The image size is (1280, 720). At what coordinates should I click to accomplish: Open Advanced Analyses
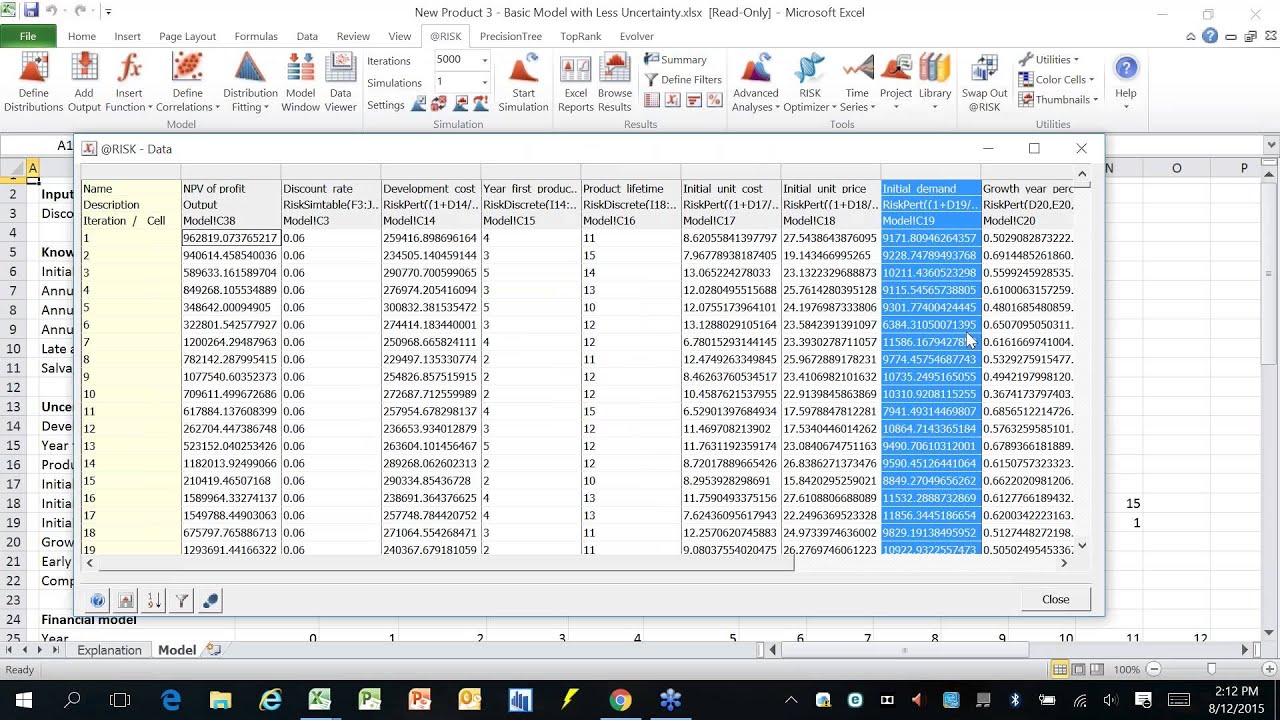tap(755, 83)
